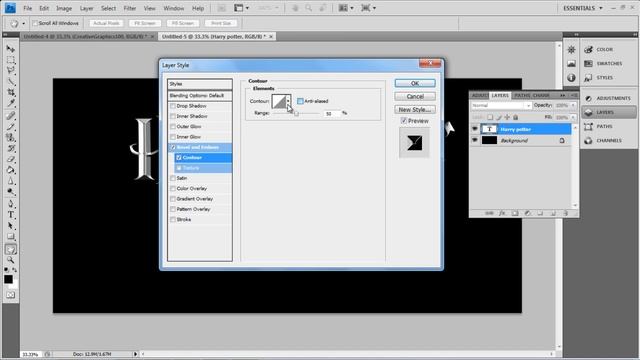Open the Swatches panel
This screenshot has width=640, height=360.
[608, 64]
